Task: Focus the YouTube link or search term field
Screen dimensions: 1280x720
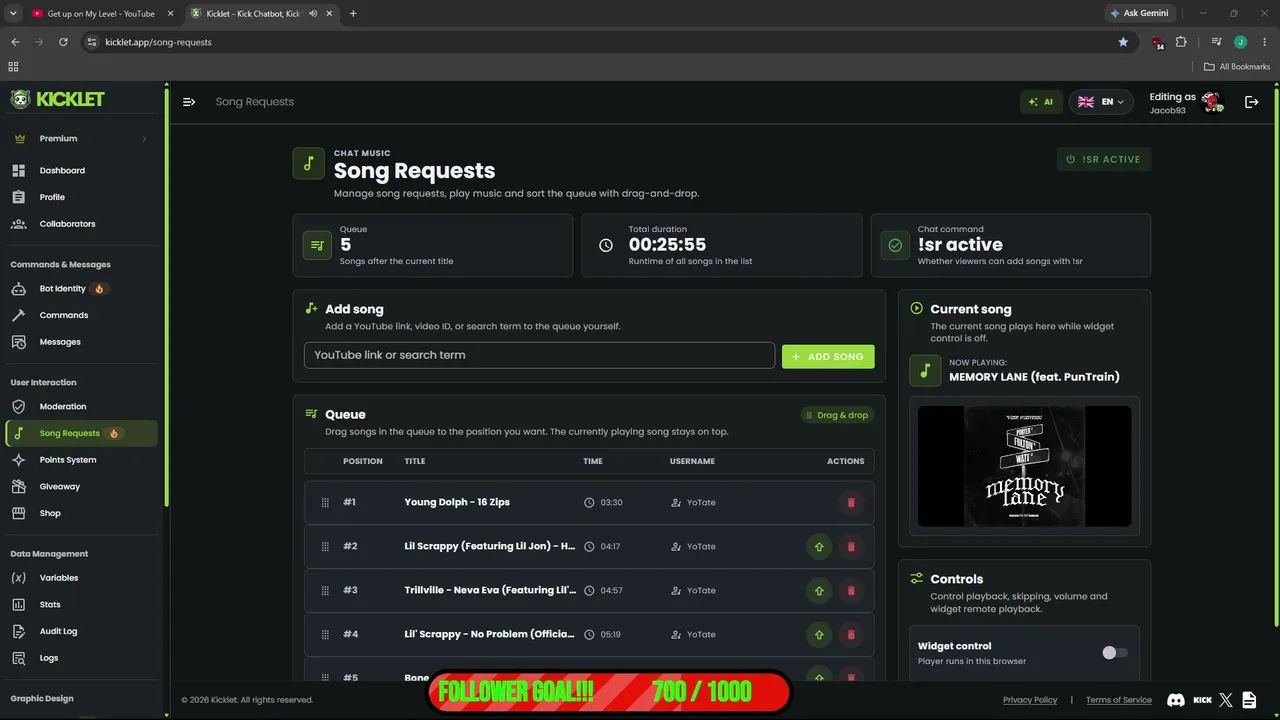Action: tap(539, 355)
